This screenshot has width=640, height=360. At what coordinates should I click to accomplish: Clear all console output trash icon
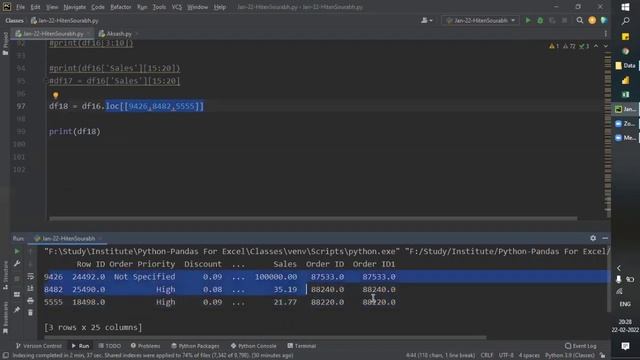tap(30, 313)
